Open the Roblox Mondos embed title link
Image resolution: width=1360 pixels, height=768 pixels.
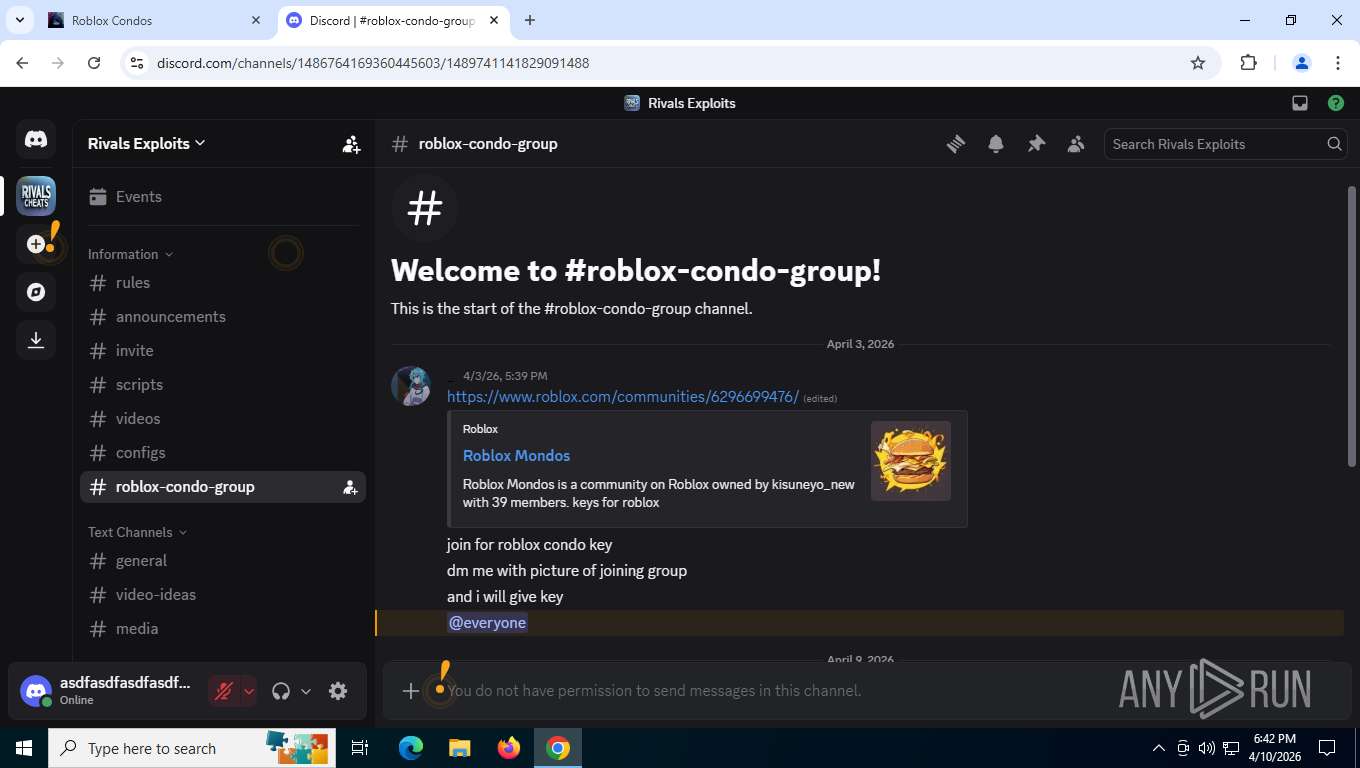[x=516, y=455]
